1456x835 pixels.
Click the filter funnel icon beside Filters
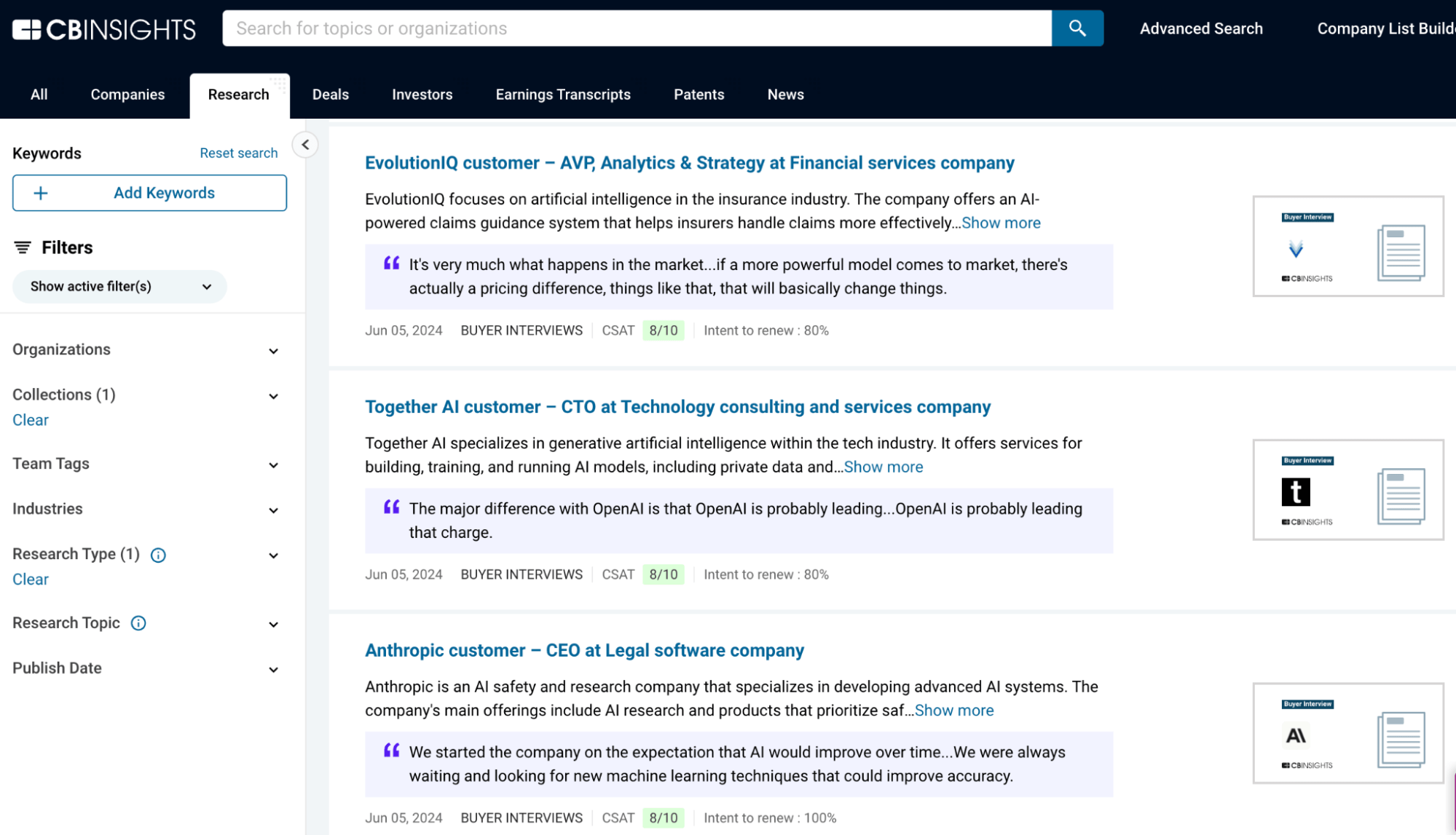tap(23, 248)
